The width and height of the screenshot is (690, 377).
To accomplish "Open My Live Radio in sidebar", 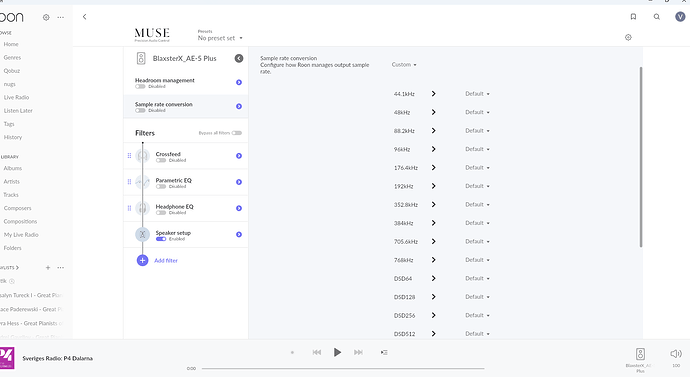I will [x=21, y=235].
